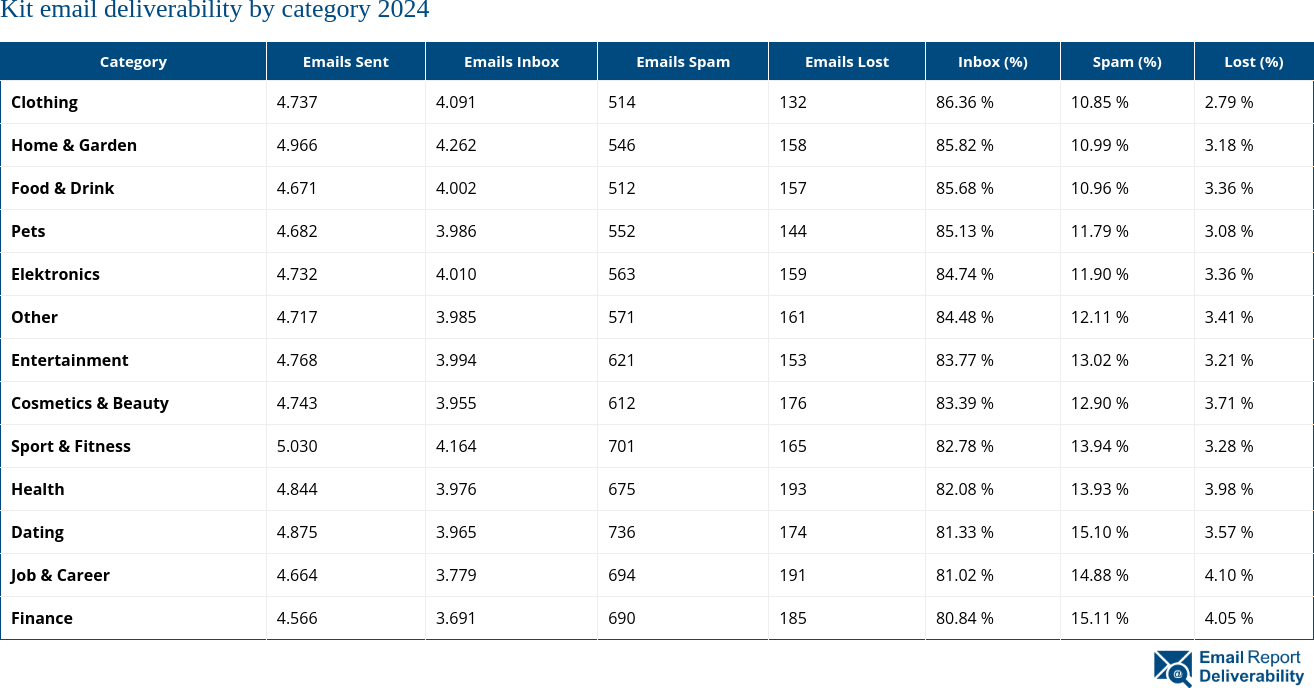The image size is (1314, 688).
Task: Click Health lost percentage 3.98 %
Action: 1229,489
